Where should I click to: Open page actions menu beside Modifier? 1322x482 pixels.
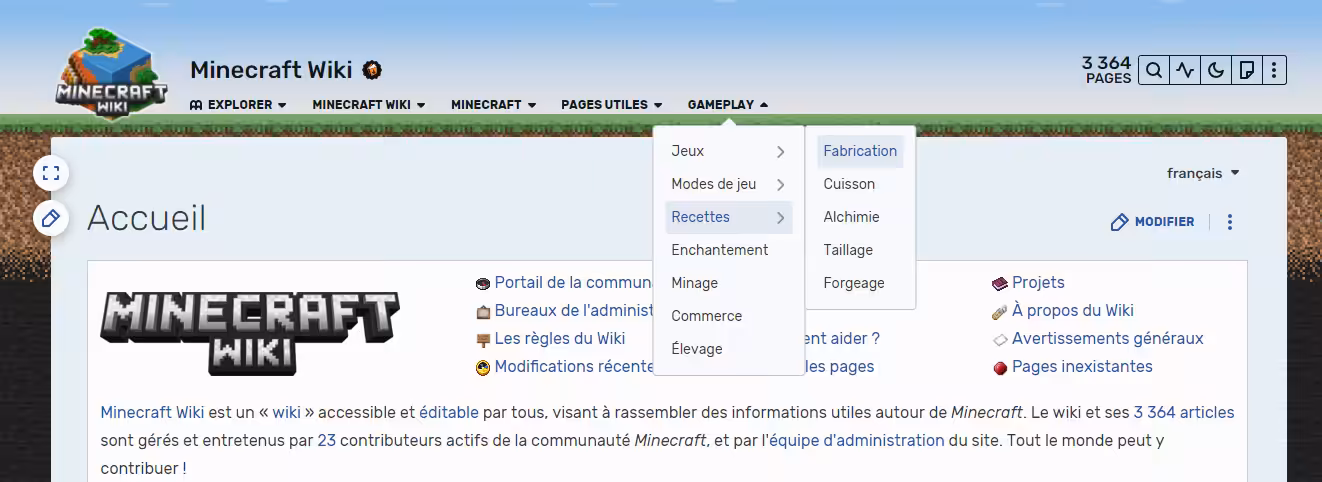pyautogui.click(x=1230, y=222)
